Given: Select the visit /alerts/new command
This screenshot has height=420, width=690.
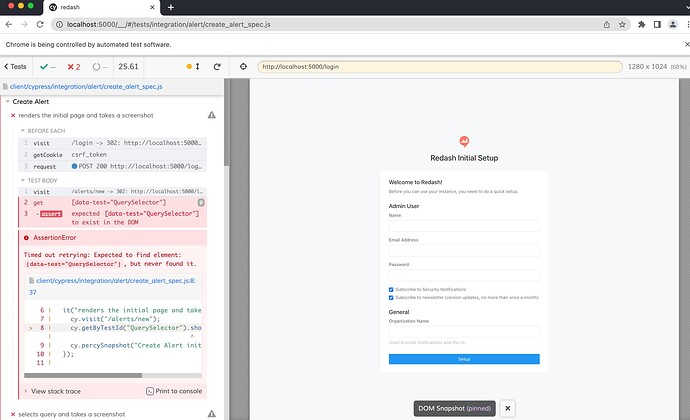Looking at the screenshot, I should coord(113,192).
